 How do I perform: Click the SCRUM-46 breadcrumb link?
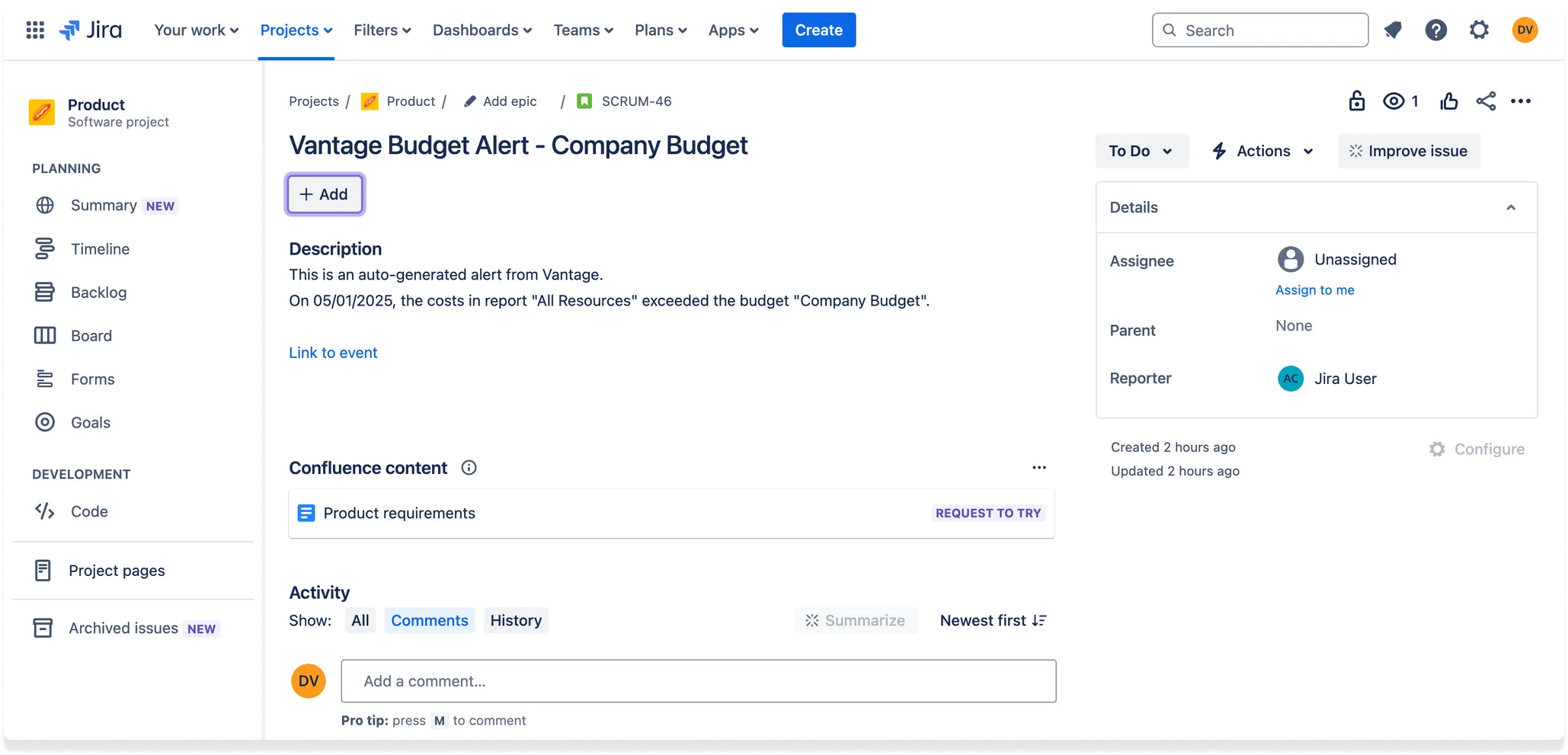tap(637, 101)
